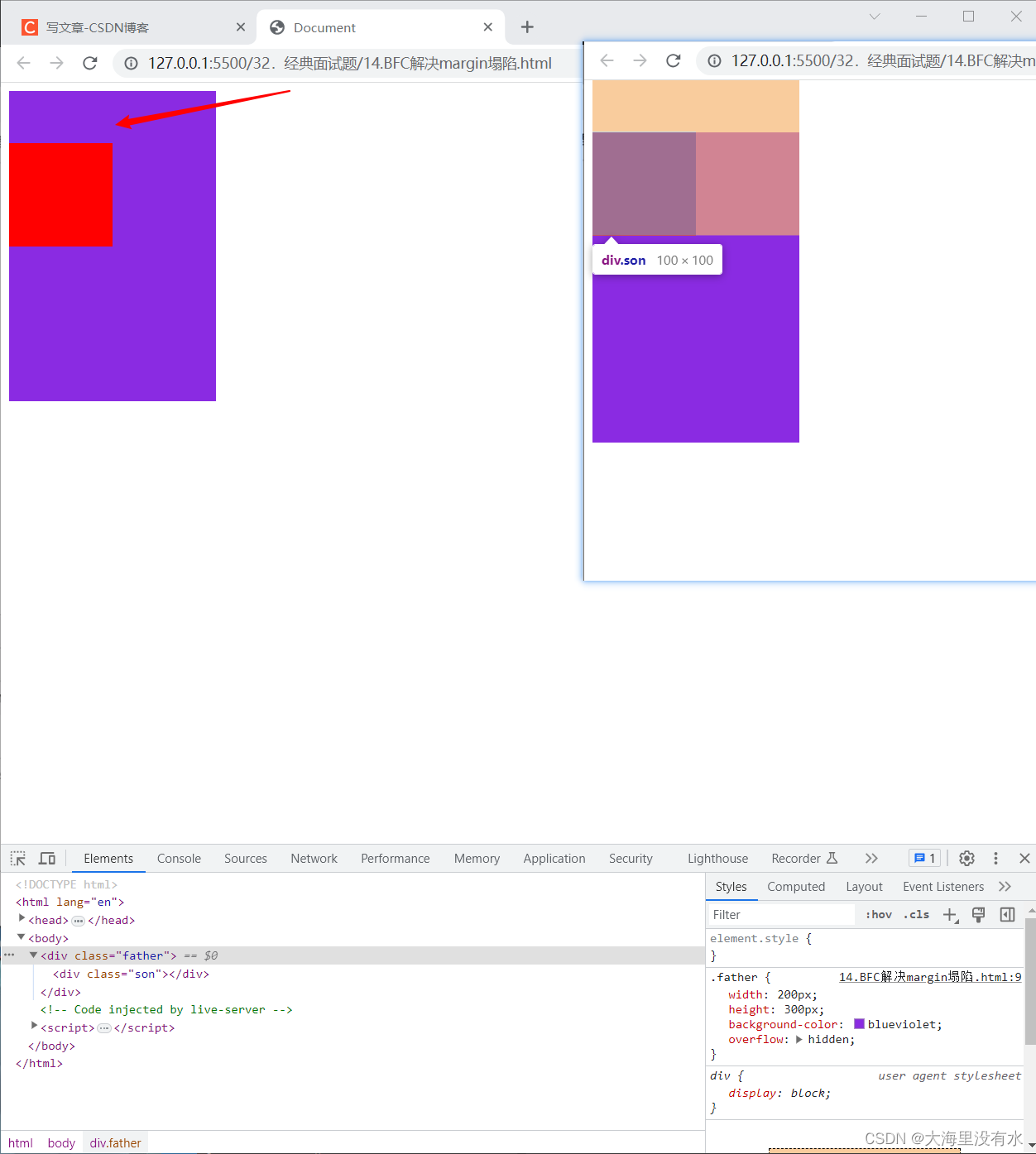Image resolution: width=1036 pixels, height=1154 pixels.
Task: Open the Application tab
Action: [x=554, y=859]
